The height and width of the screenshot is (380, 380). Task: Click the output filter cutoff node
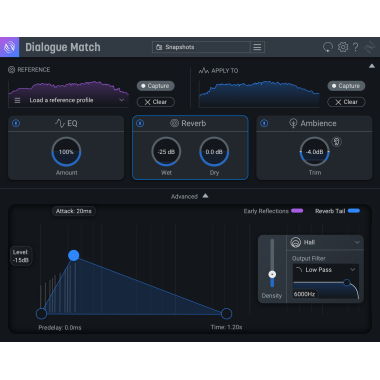click(x=347, y=283)
